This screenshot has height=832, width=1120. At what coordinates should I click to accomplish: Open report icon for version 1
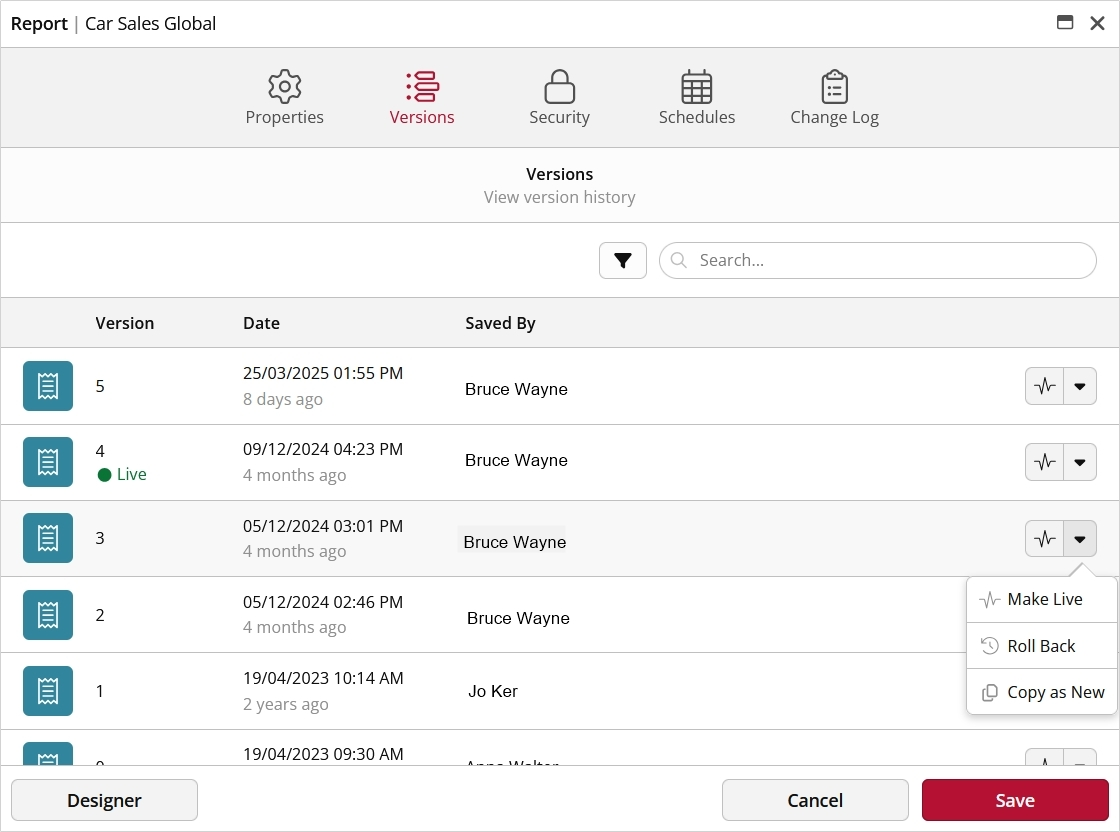pos(48,691)
